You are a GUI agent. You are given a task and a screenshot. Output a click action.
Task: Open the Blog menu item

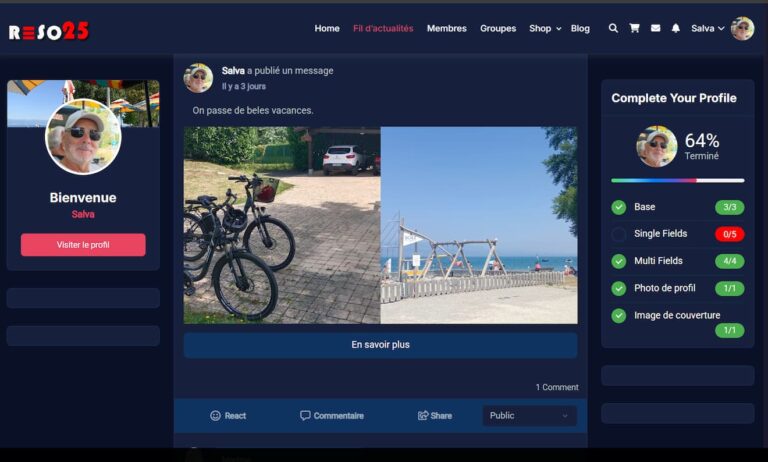coord(580,28)
